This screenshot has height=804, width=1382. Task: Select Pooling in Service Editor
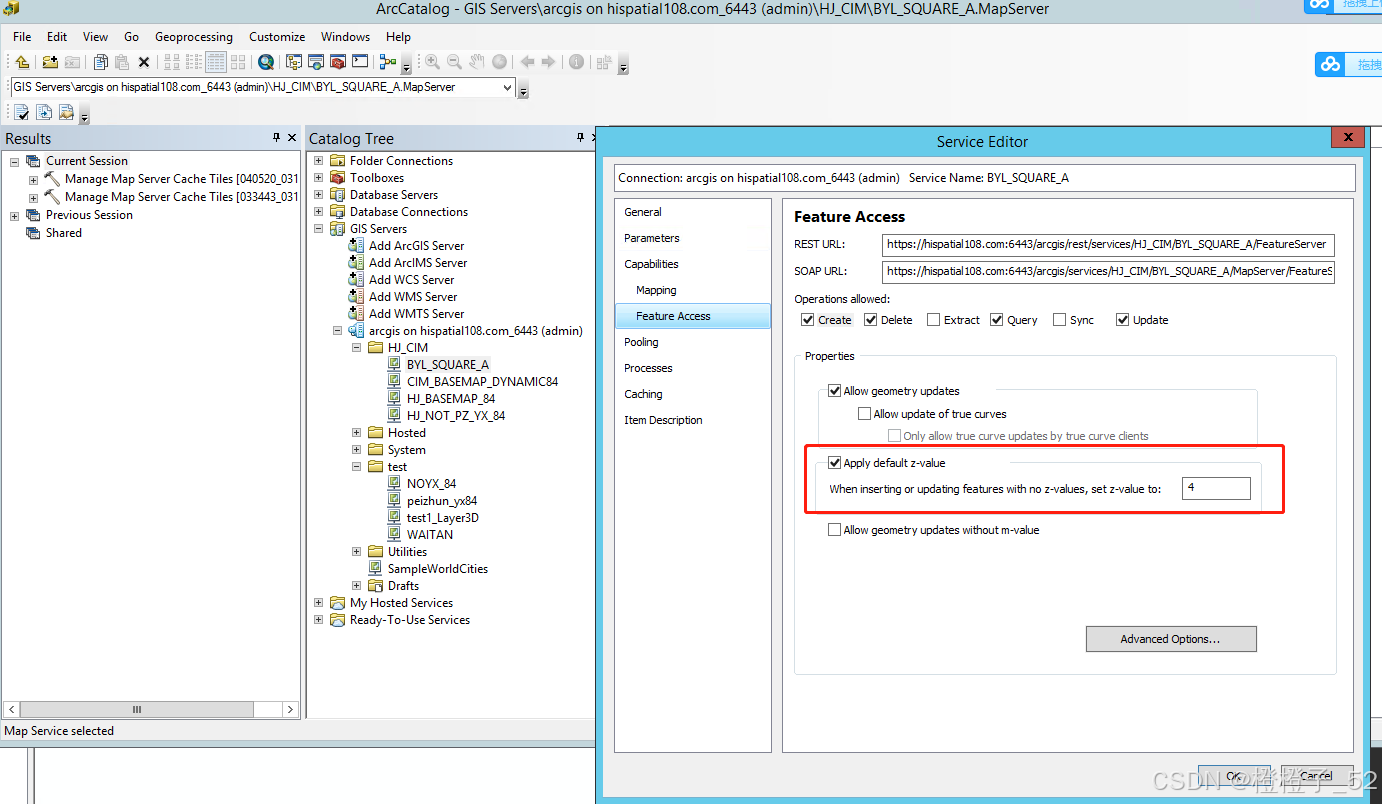pyautogui.click(x=641, y=342)
